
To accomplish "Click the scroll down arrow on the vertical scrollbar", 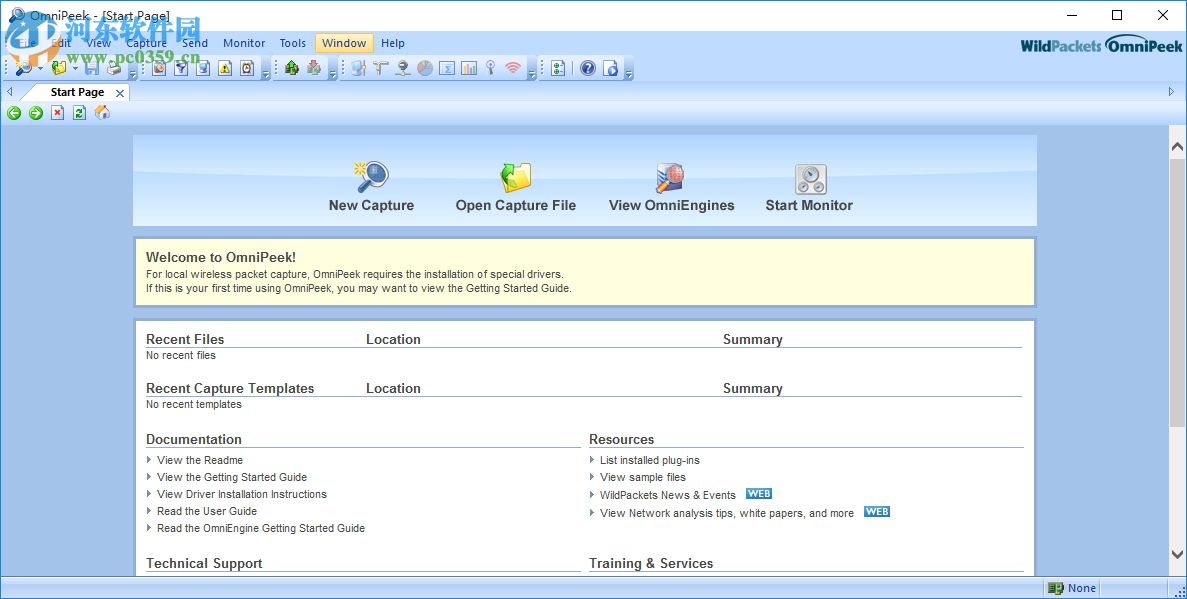I will pos(1177,554).
